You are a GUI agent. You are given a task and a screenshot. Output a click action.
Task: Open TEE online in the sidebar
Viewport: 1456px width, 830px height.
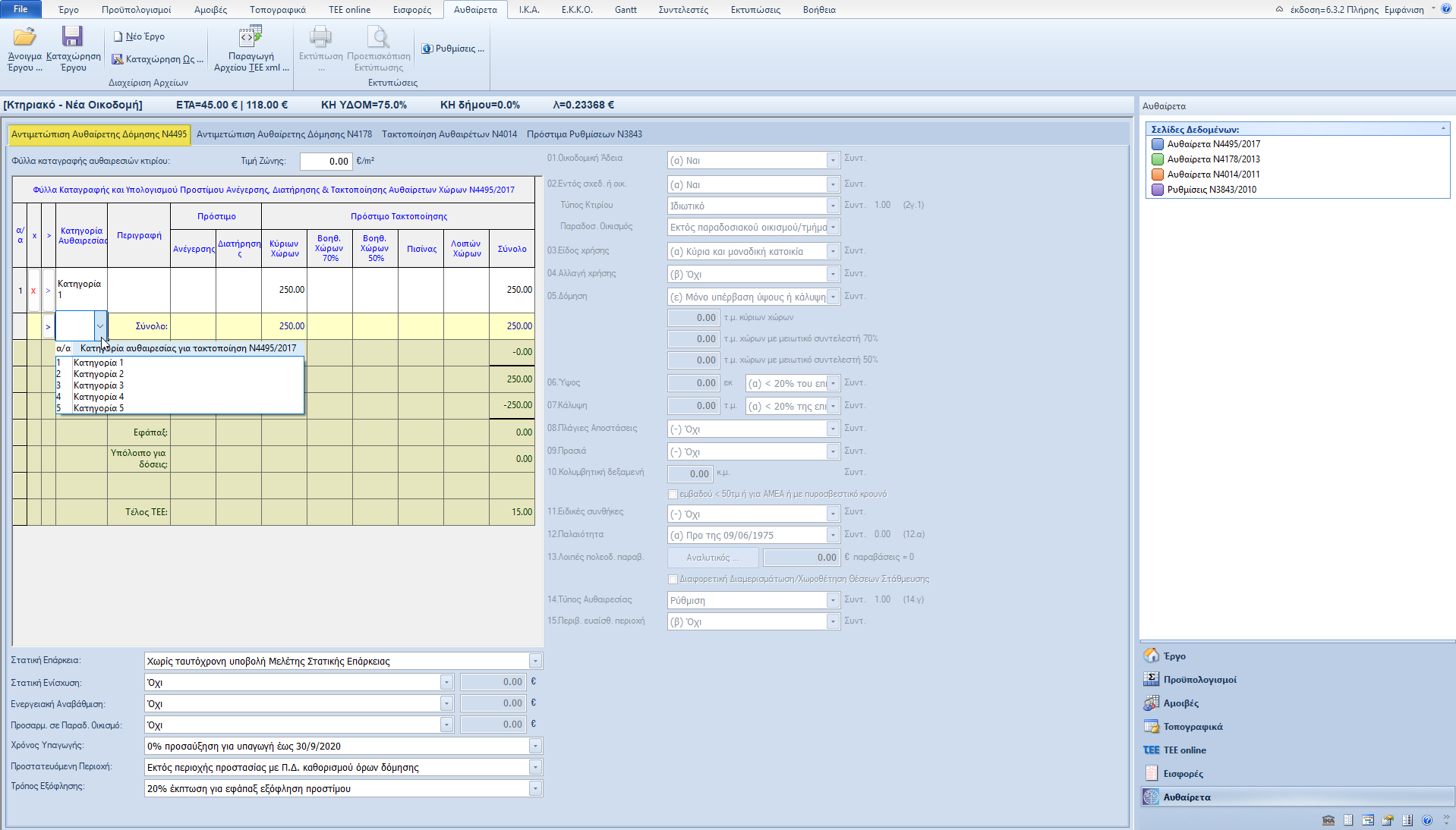(1184, 750)
